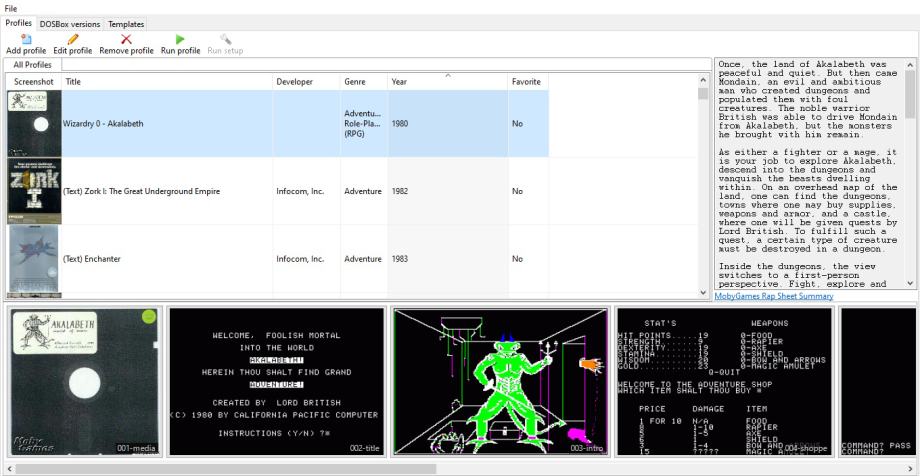The width and height of the screenshot is (920, 476).
Task: Select the All Profiles tab
Action: coord(32,64)
